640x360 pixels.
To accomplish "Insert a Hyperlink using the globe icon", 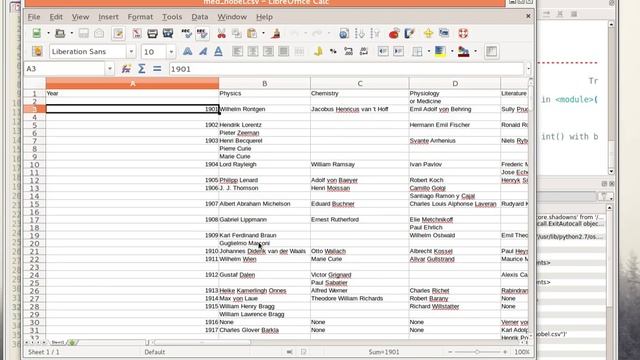I will click(x=344, y=33).
